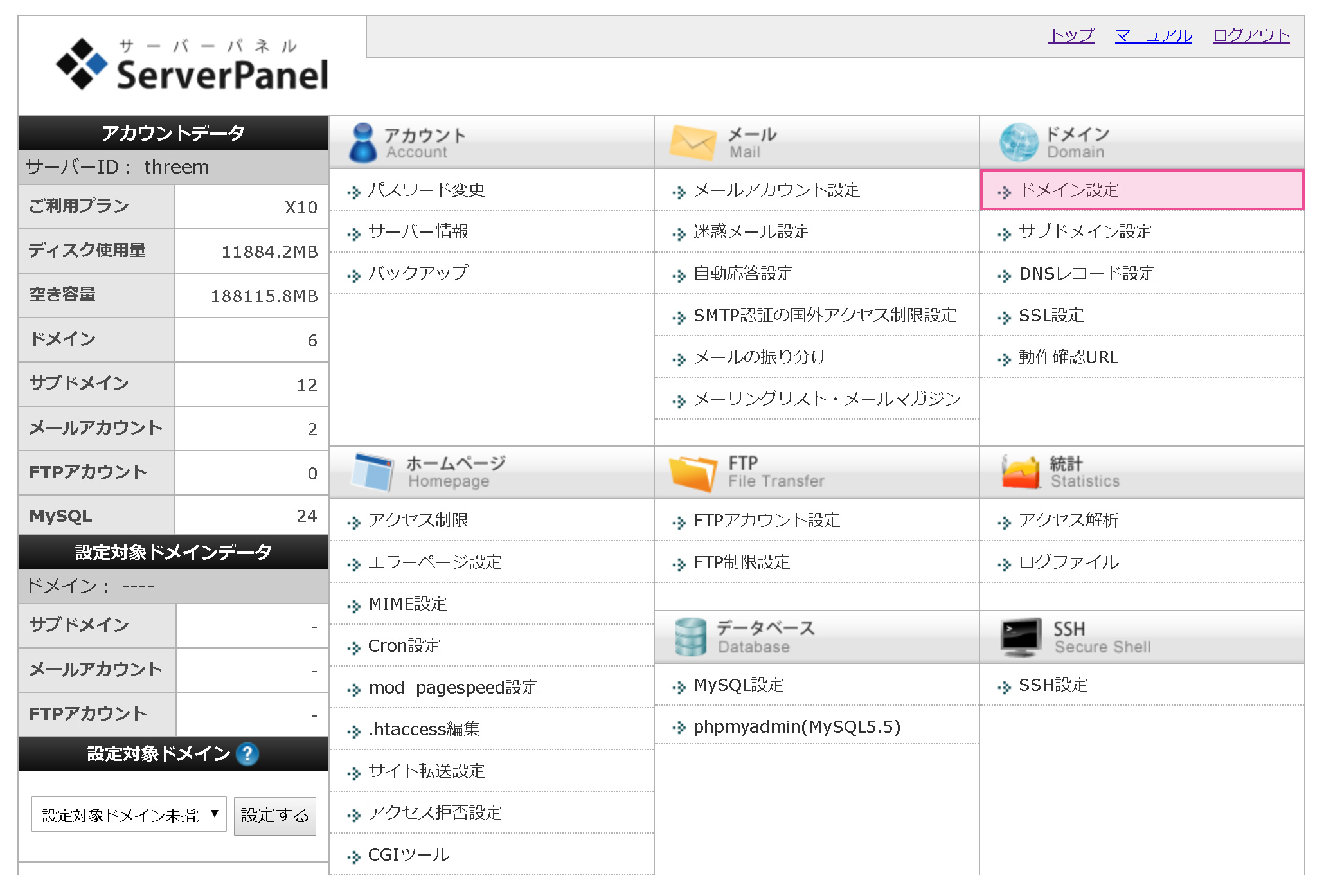Screen dimensions: 1324x896
Task: Click the Mail envelope icon
Action: 692,143
